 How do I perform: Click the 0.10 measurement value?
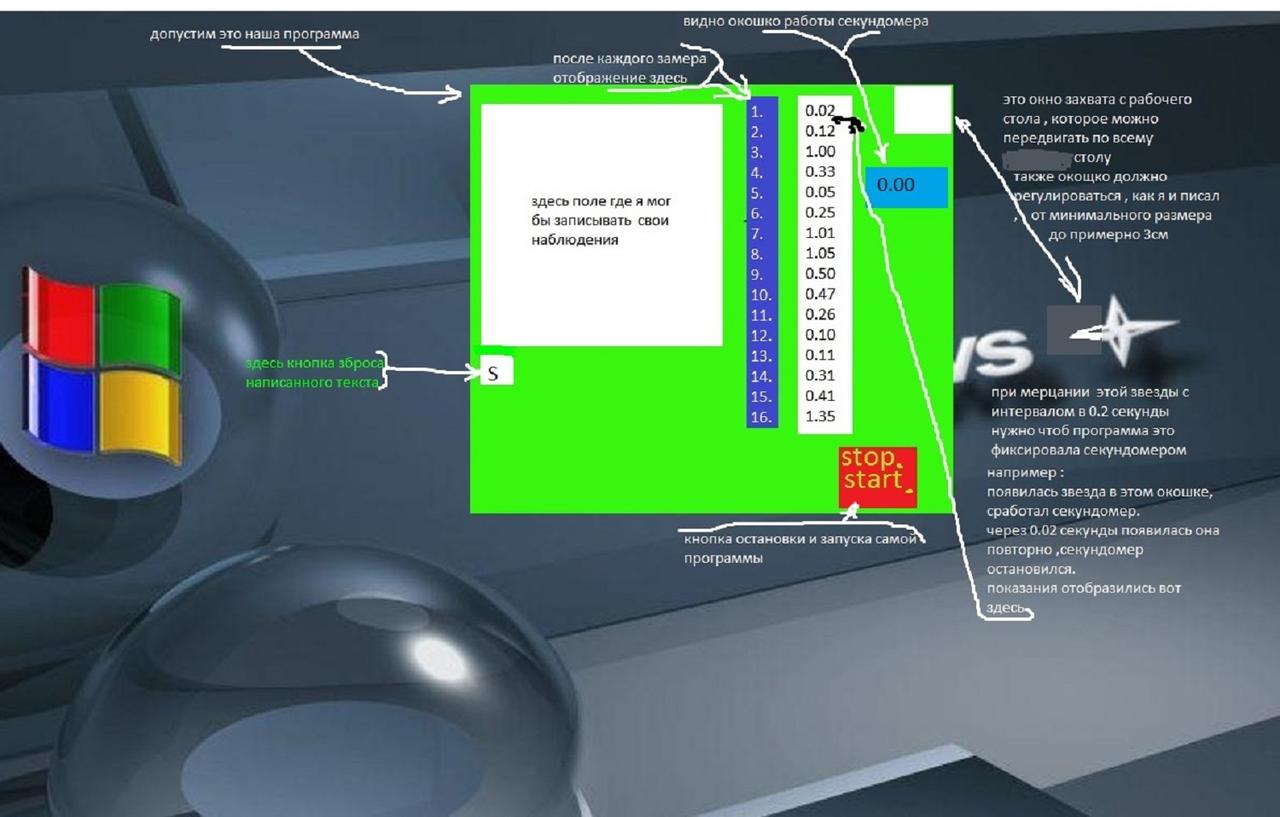tap(820, 335)
